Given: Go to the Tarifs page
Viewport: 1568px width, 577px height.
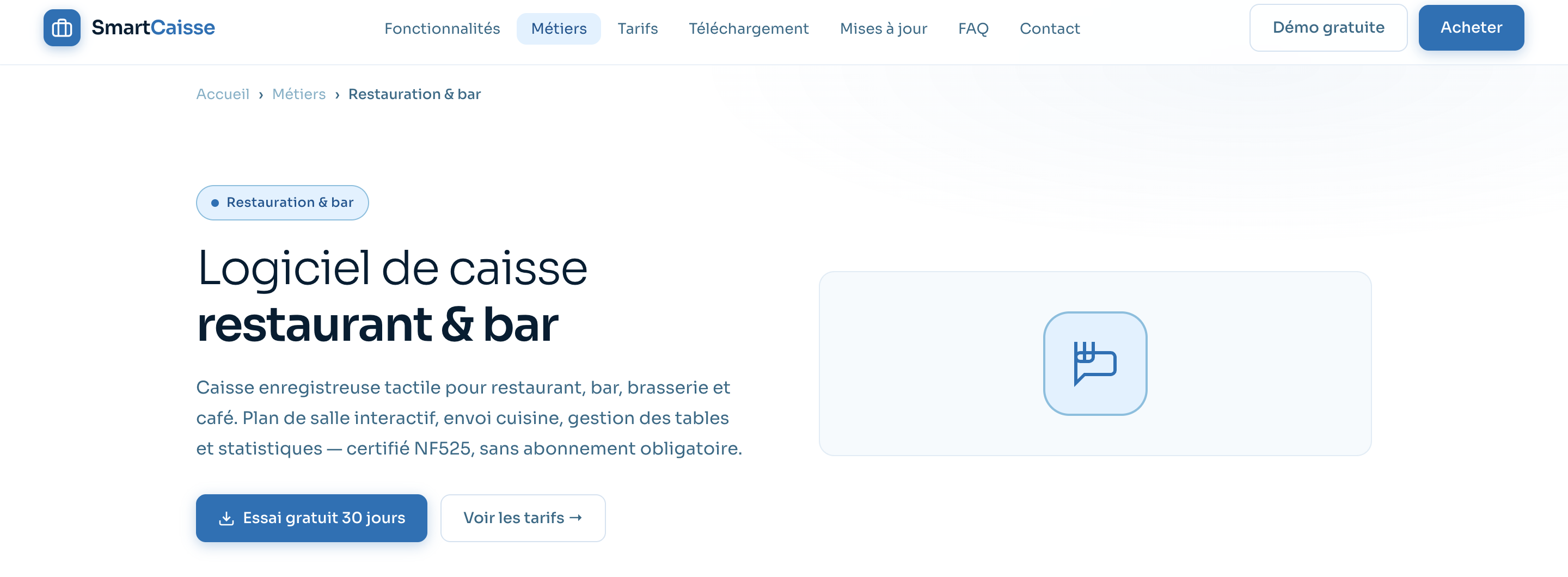Looking at the screenshot, I should (x=638, y=29).
